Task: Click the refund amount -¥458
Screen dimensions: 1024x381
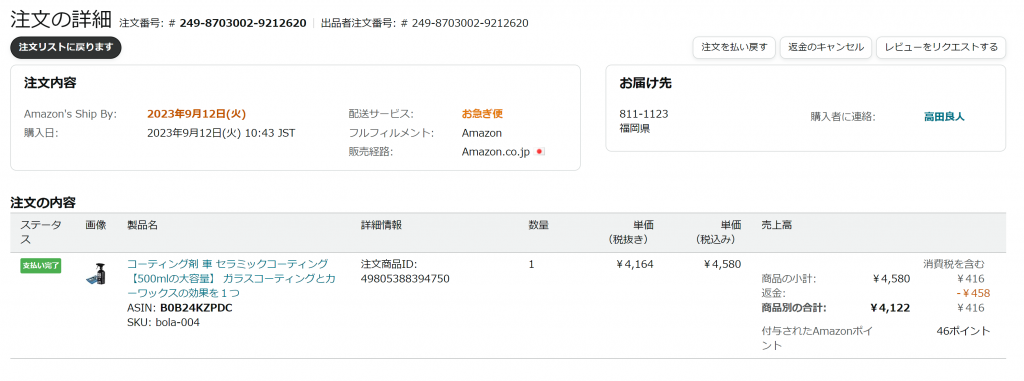Action: pos(969,293)
